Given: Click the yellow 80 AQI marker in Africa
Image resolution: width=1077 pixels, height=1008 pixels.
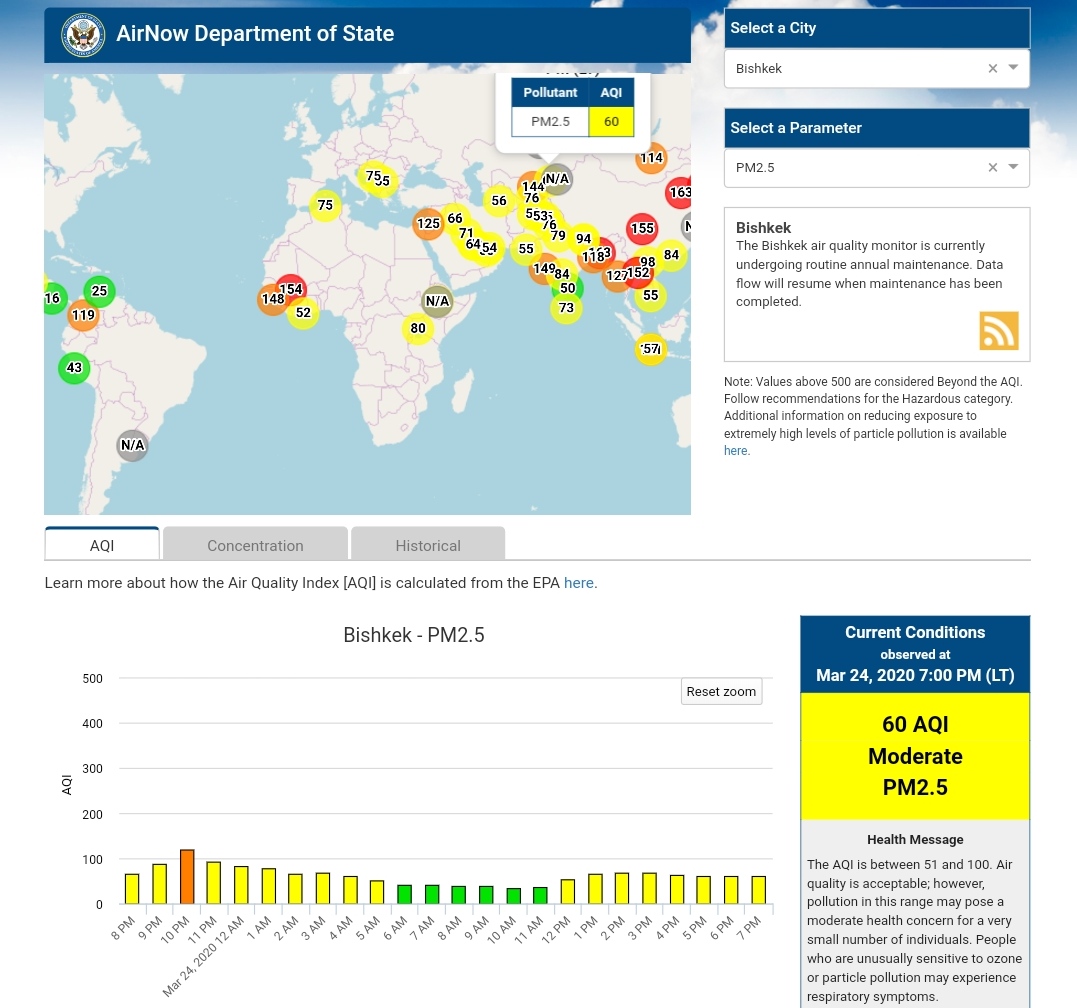Looking at the screenshot, I should point(417,328).
